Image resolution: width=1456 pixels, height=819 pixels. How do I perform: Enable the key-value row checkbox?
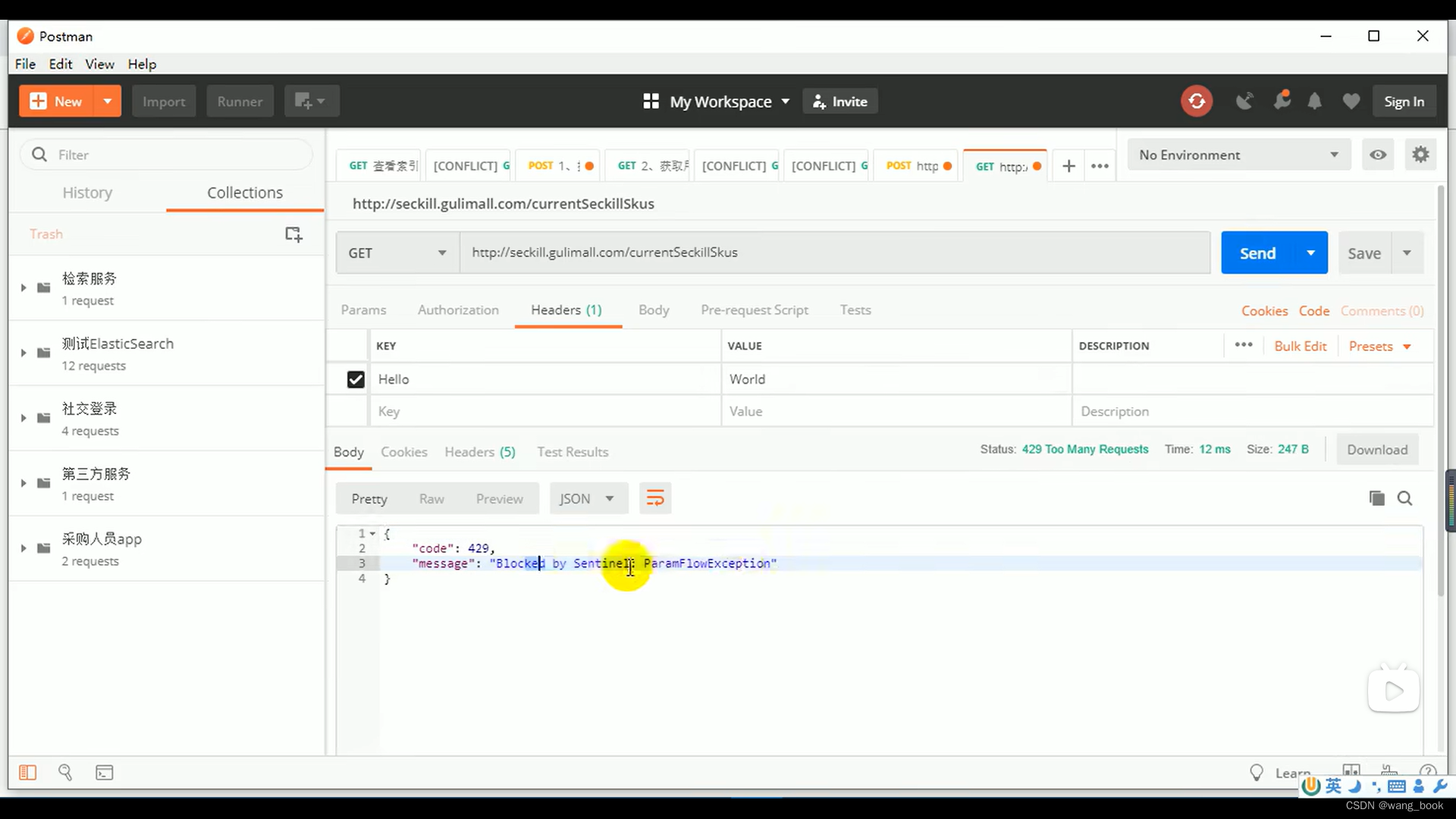(x=357, y=379)
